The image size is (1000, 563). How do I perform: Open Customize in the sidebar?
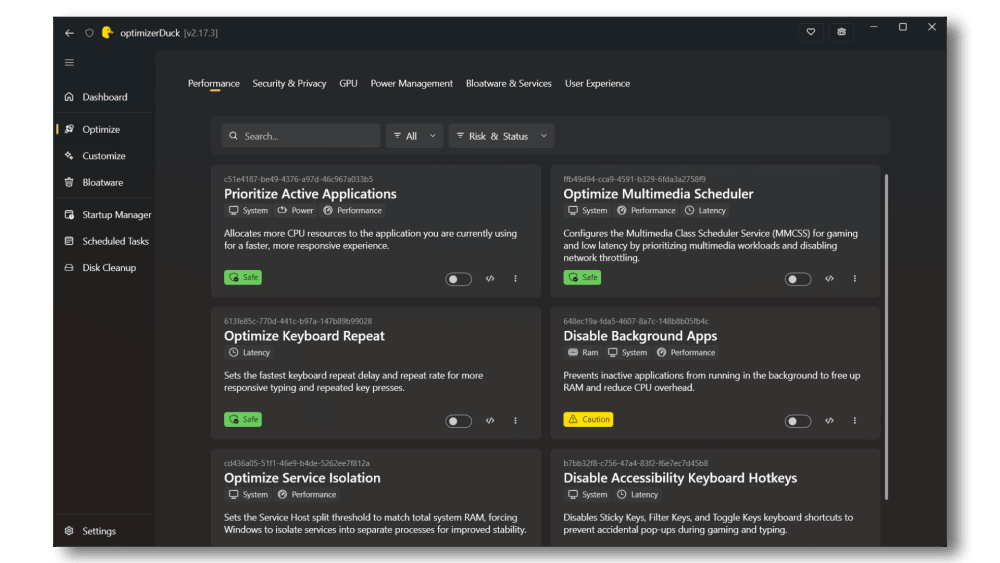105,156
